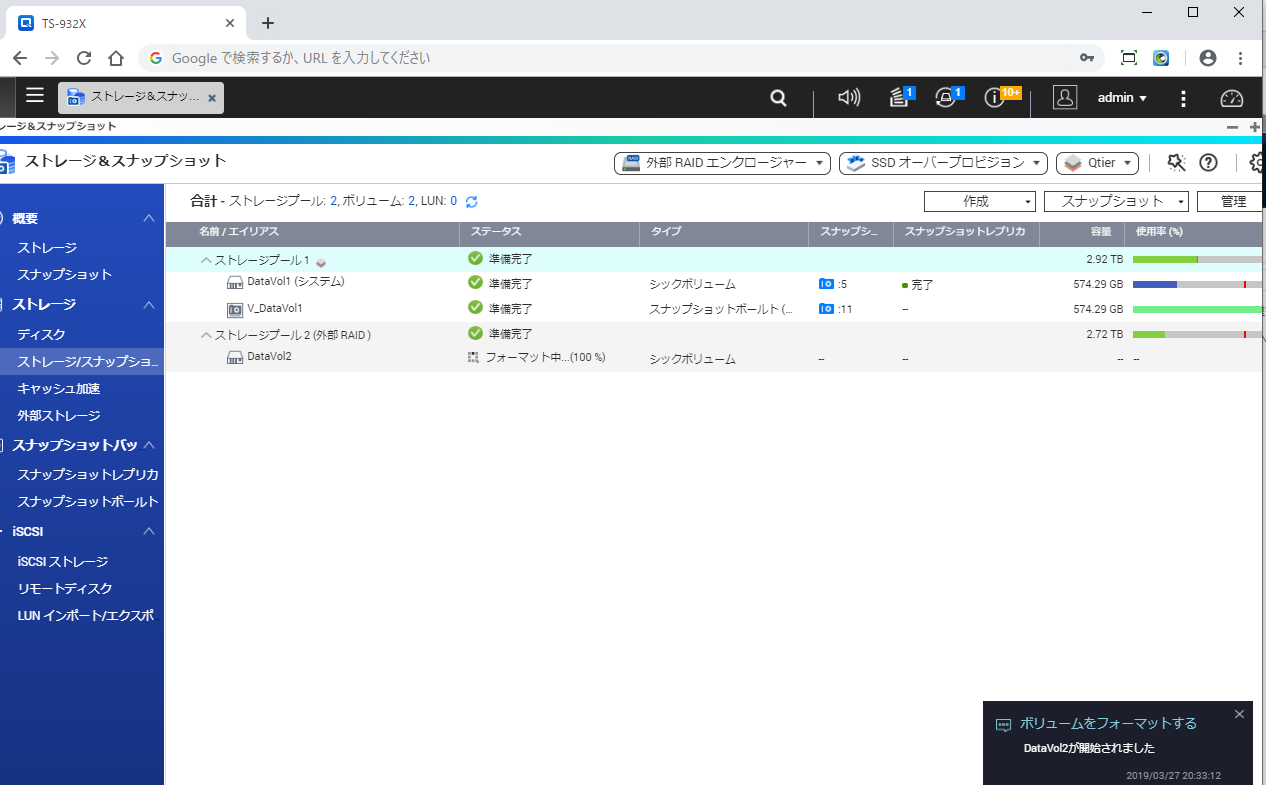Open the volume control speaker icon
Viewport: 1266px width, 785px height.
[x=849, y=98]
